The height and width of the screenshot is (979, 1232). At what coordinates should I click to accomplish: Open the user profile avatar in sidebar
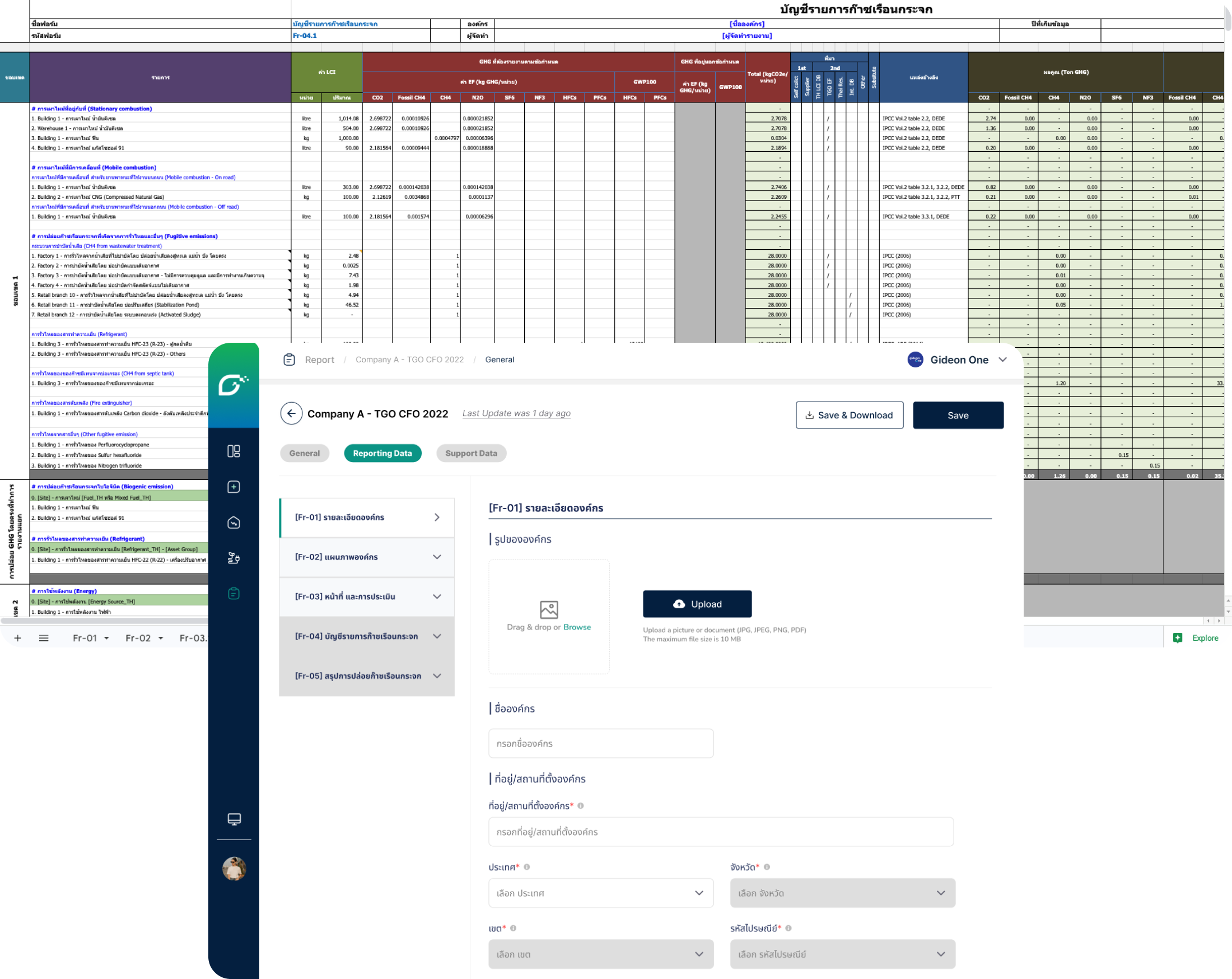[x=234, y=869]
